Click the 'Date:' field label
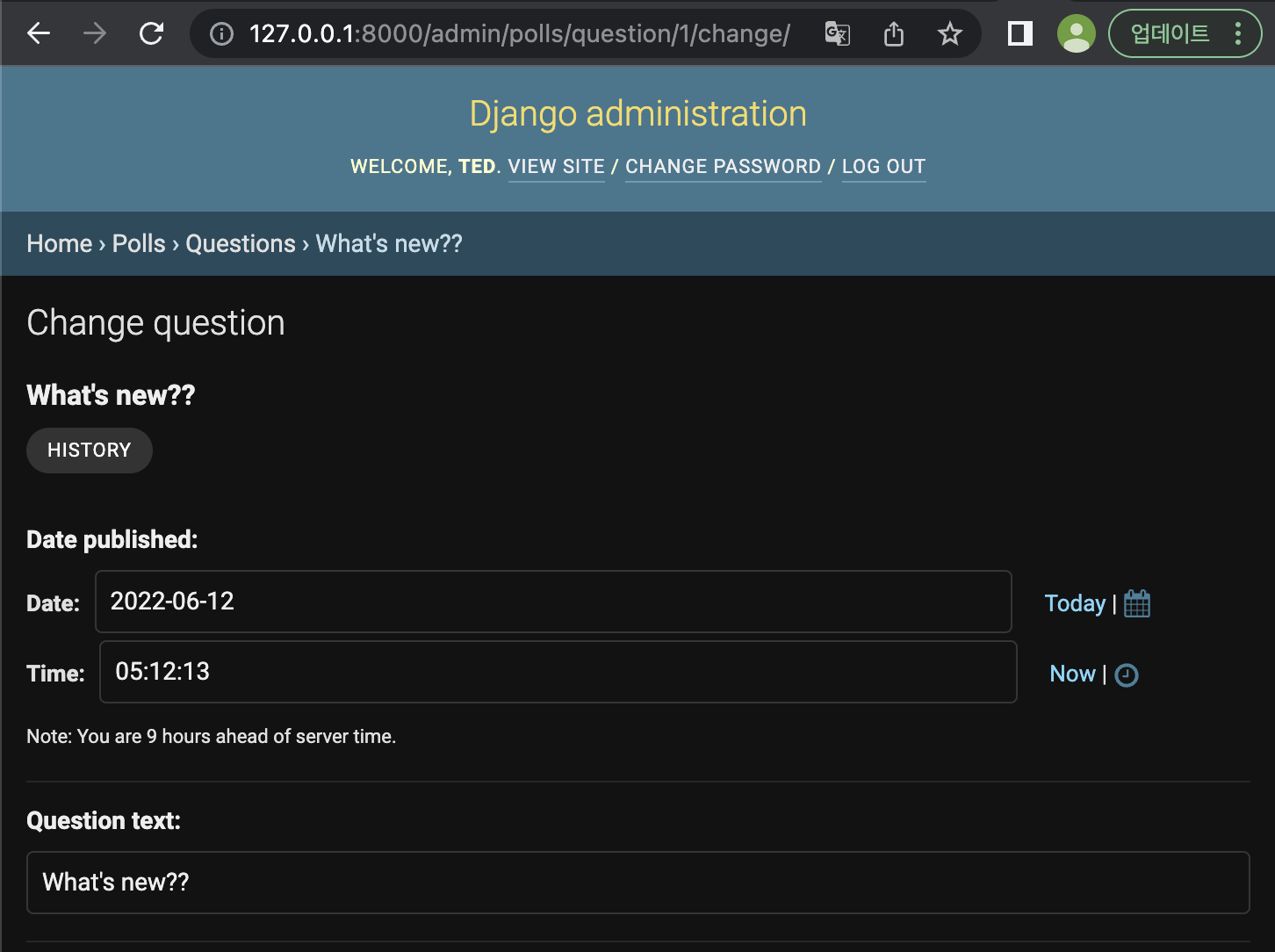This screenshot has width=1275, height=952. (x=53, y=603)
